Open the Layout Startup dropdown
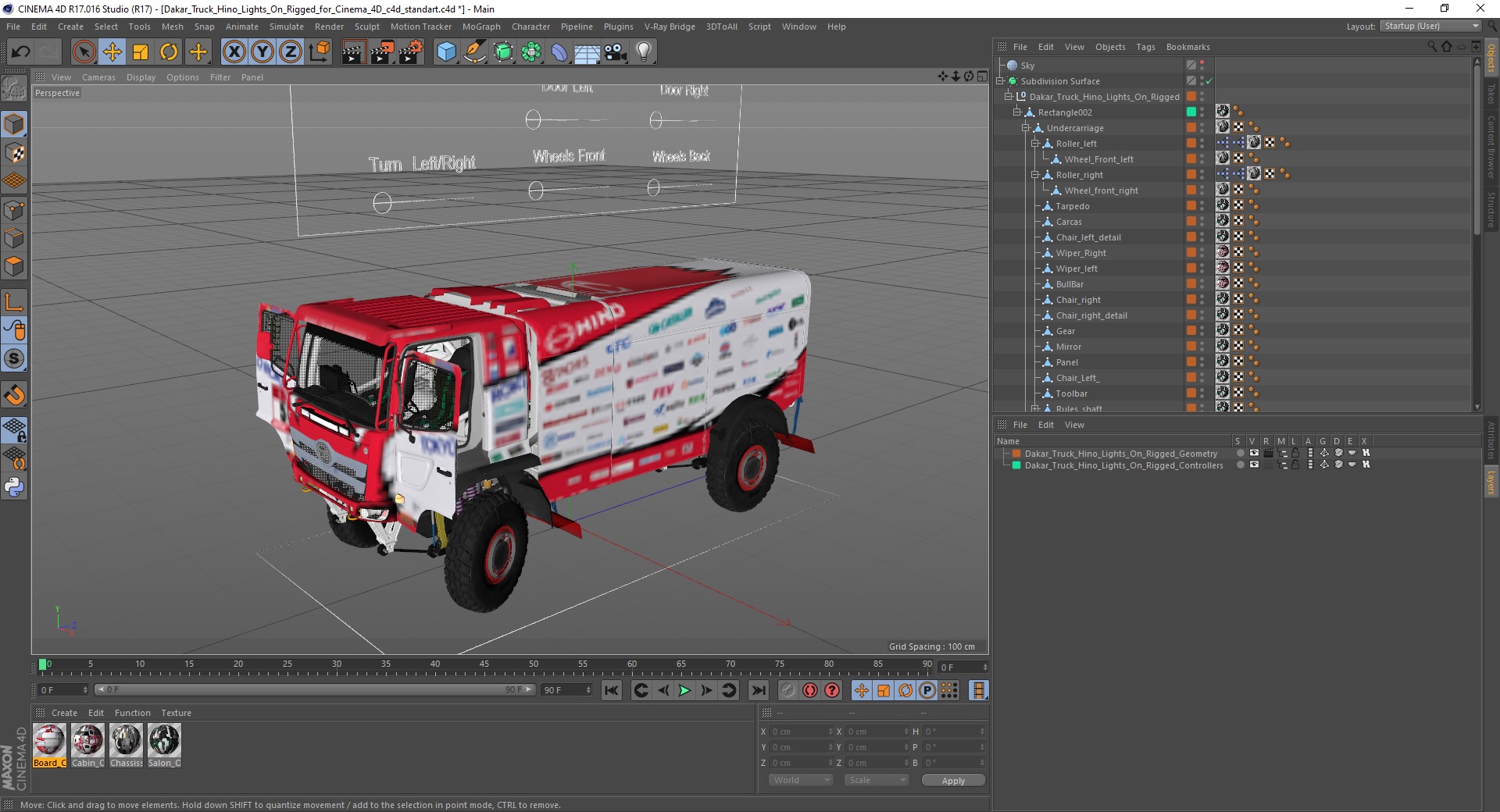Viewport: 1500px width, 812px height. pos(1430,27)
